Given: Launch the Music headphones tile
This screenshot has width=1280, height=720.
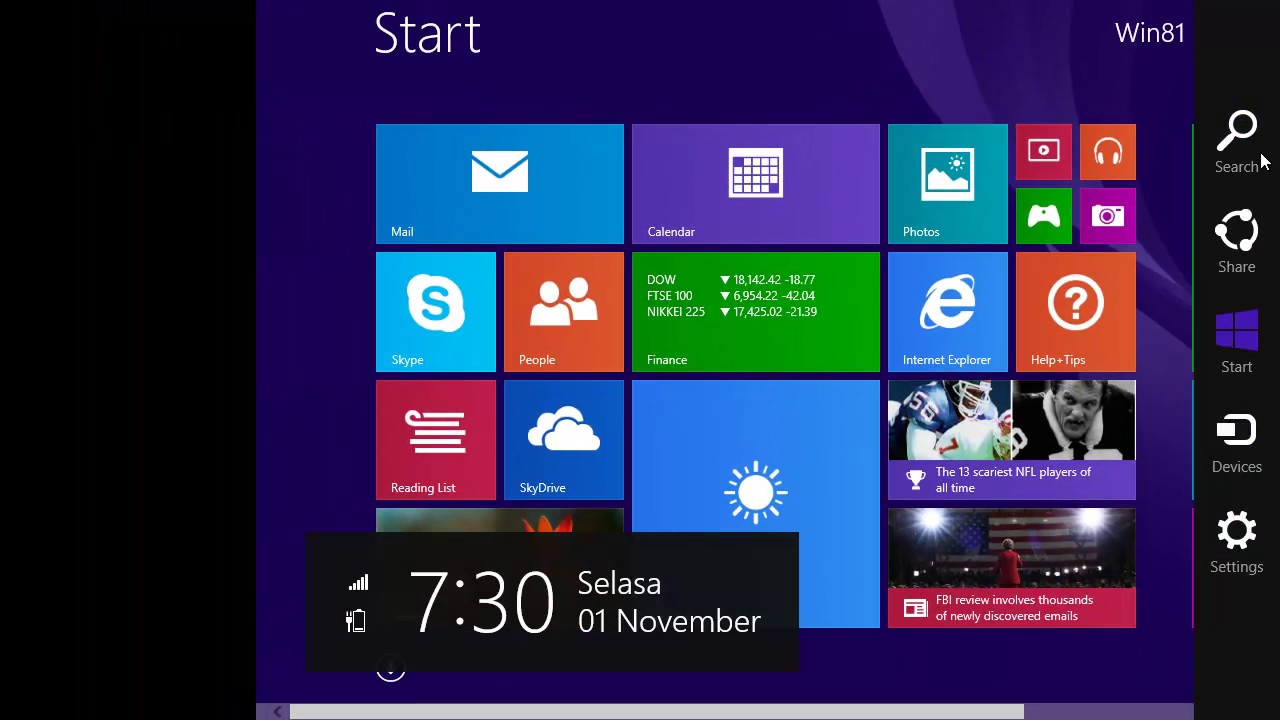Looking at the screenshot, I should tap(1108, 152).
